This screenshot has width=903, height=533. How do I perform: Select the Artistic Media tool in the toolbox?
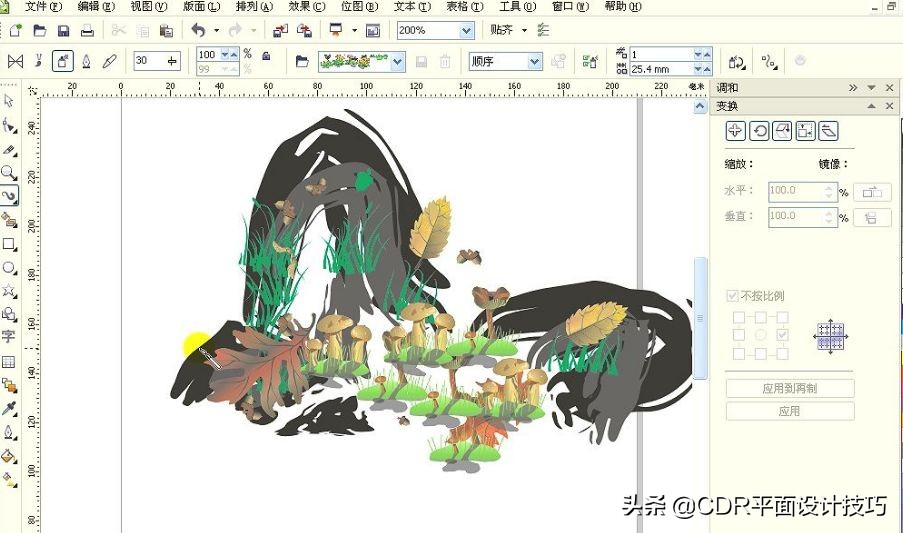[x=9, y=196]
